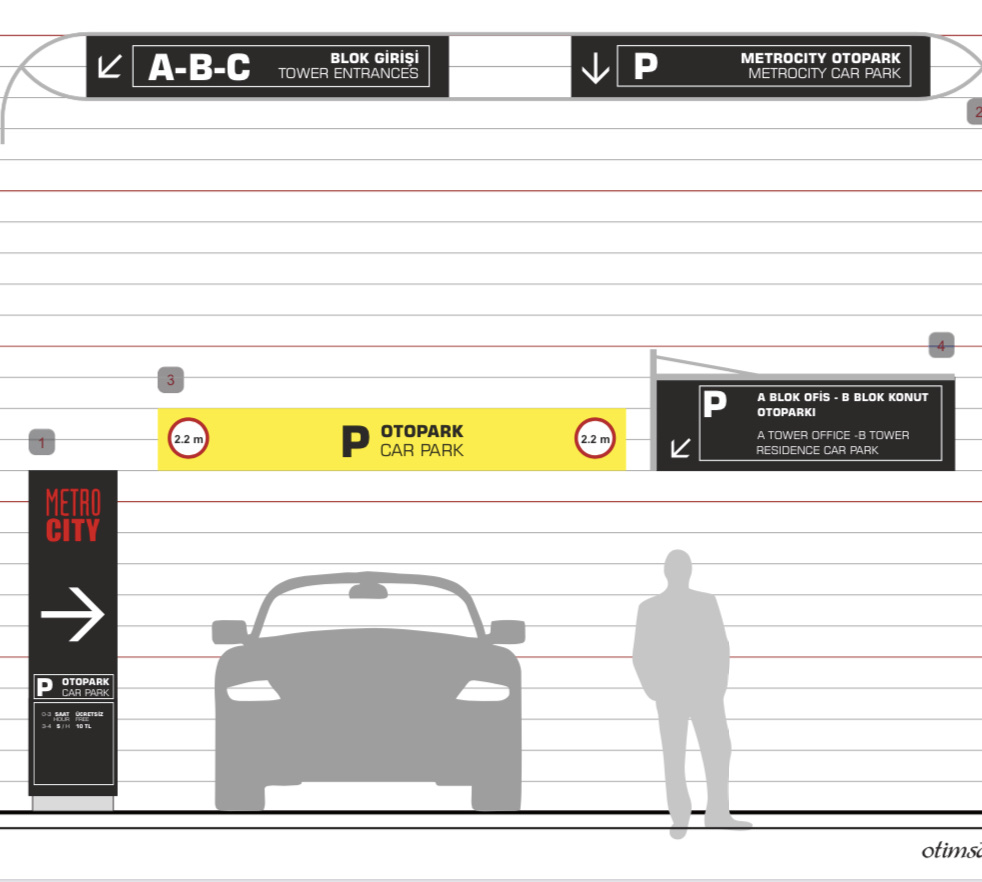This screenshot has height=882, width=982.
Task: Click the white right arrow on Metro City totem
Action: (x=73, y=614)
